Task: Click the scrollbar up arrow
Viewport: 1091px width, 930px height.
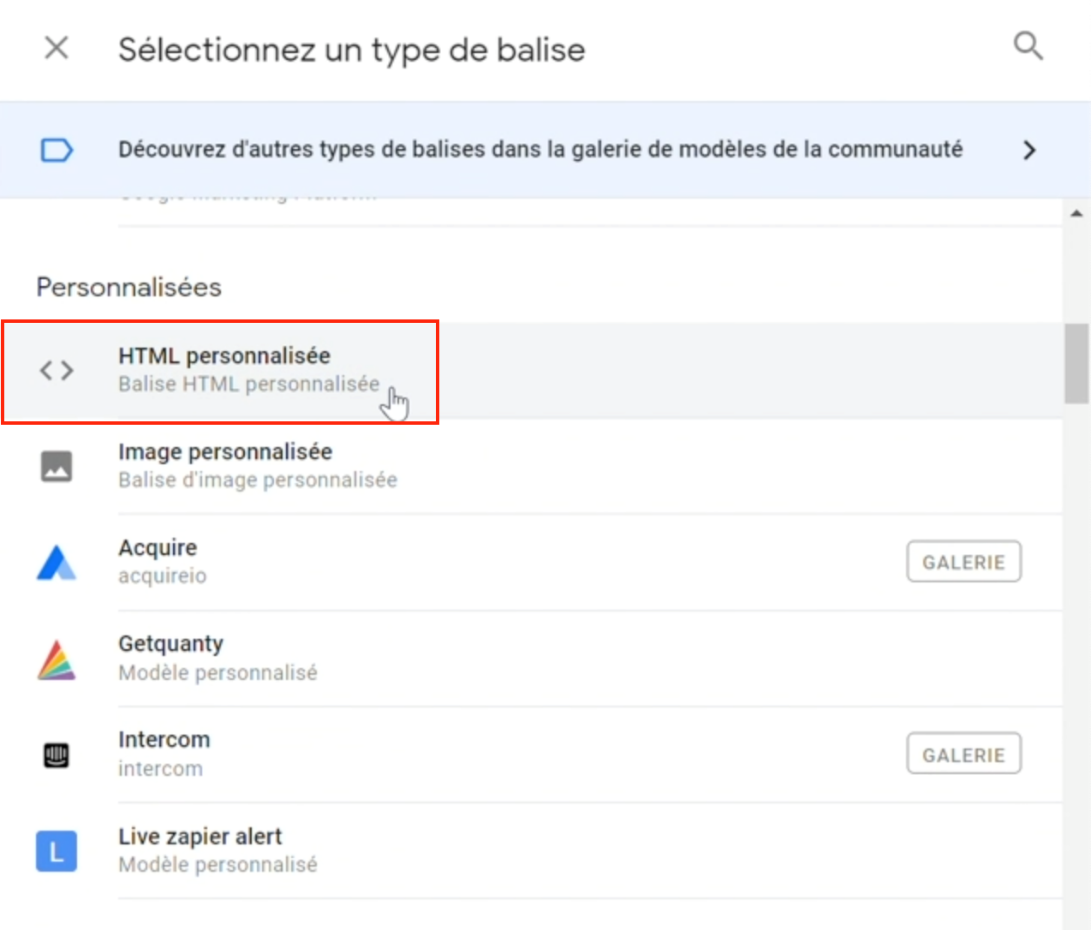Action: (1076, 214)
